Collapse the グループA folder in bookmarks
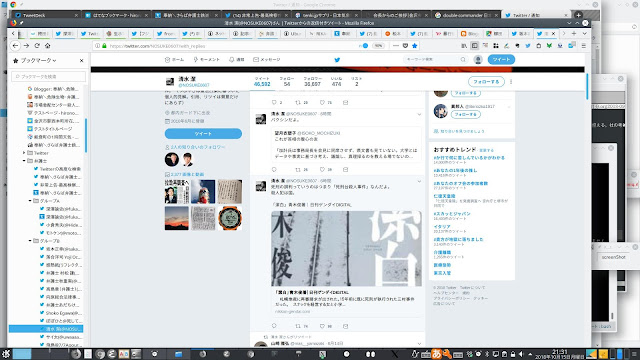This screenshot has width=640, height=360. (x=30, y=201)
